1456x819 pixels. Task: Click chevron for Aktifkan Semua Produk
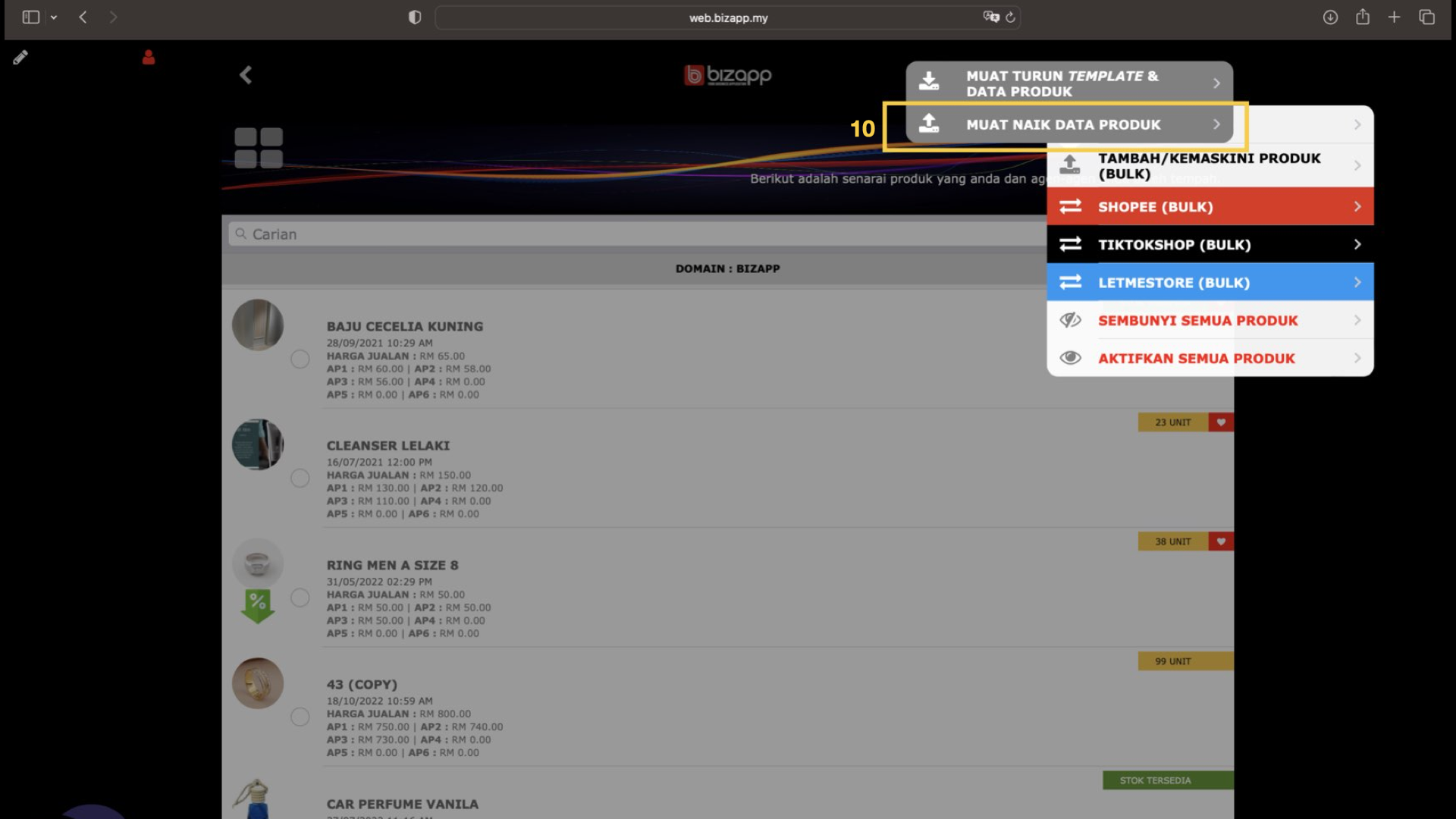(1357, 358)
